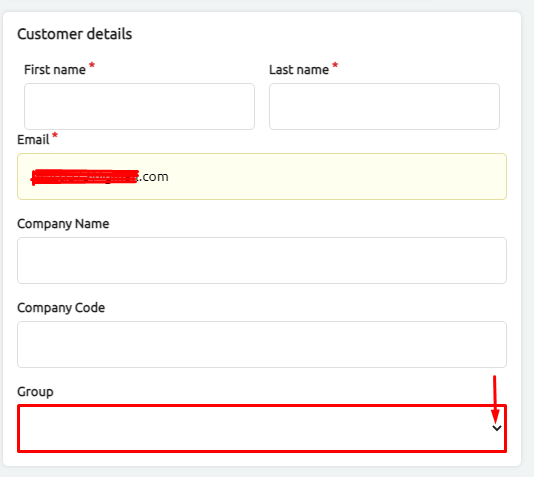Focus the Company Name text box

(x=262, y=260)
